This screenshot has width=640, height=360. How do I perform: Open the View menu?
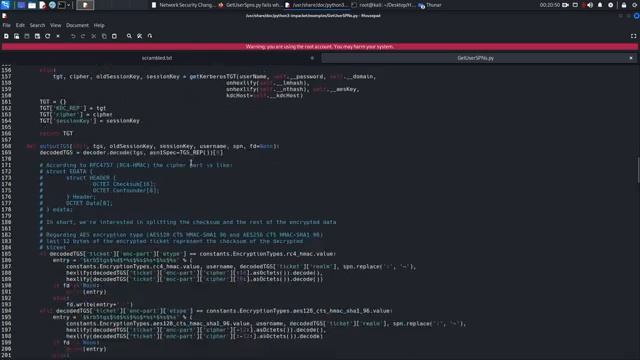[56, 25]
